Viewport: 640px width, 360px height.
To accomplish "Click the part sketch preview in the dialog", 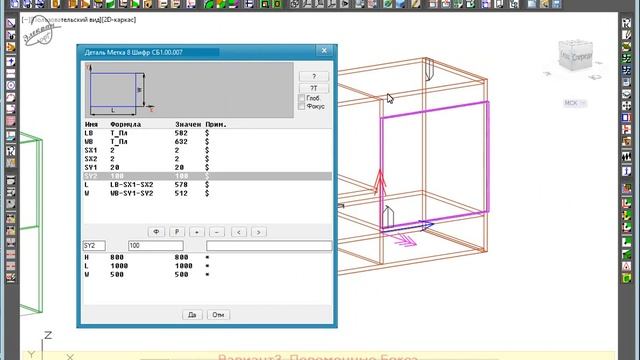I will coord(189,90).
